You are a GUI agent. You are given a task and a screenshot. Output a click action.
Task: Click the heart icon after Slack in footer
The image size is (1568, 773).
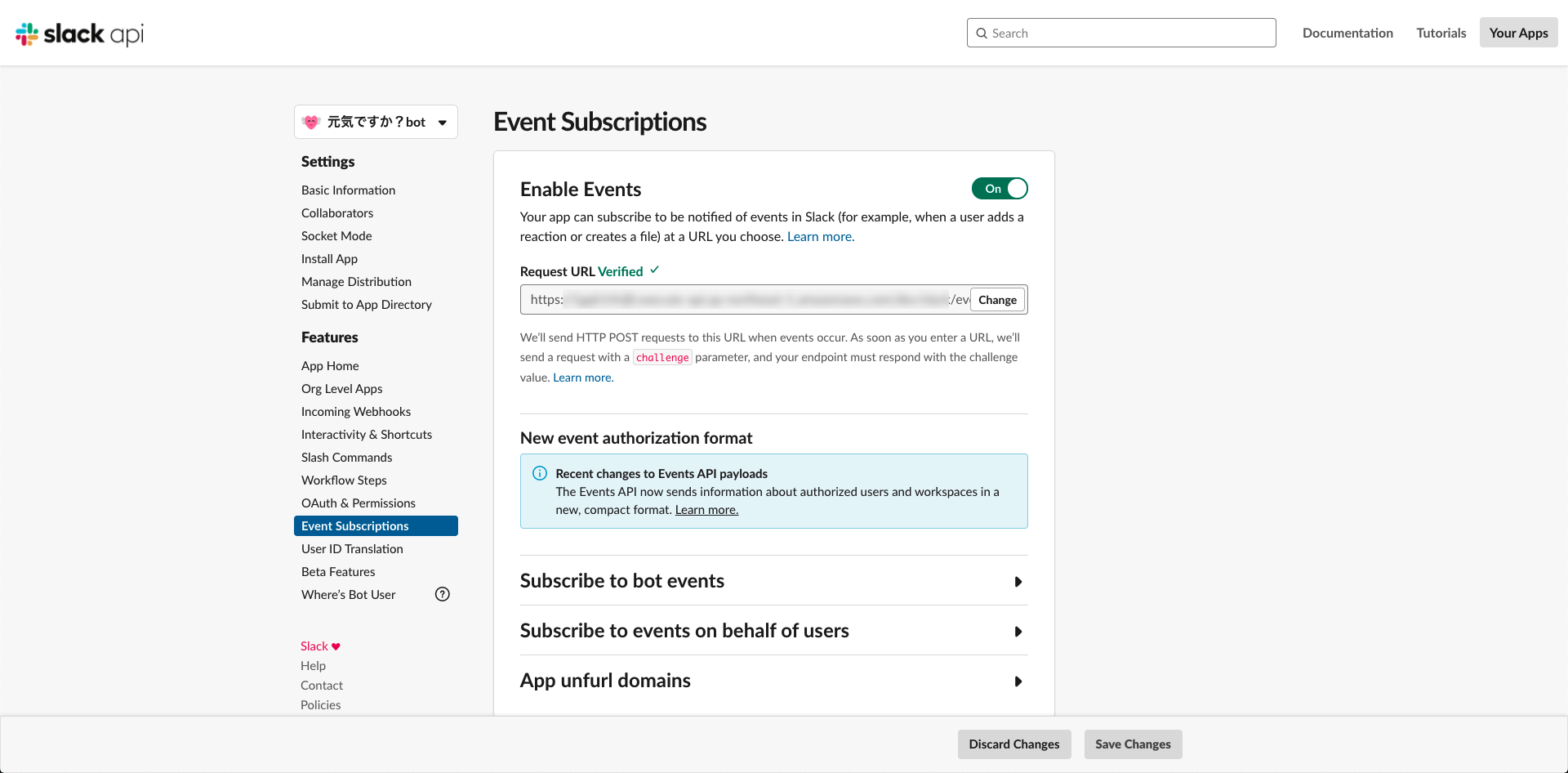click(336, 646)
